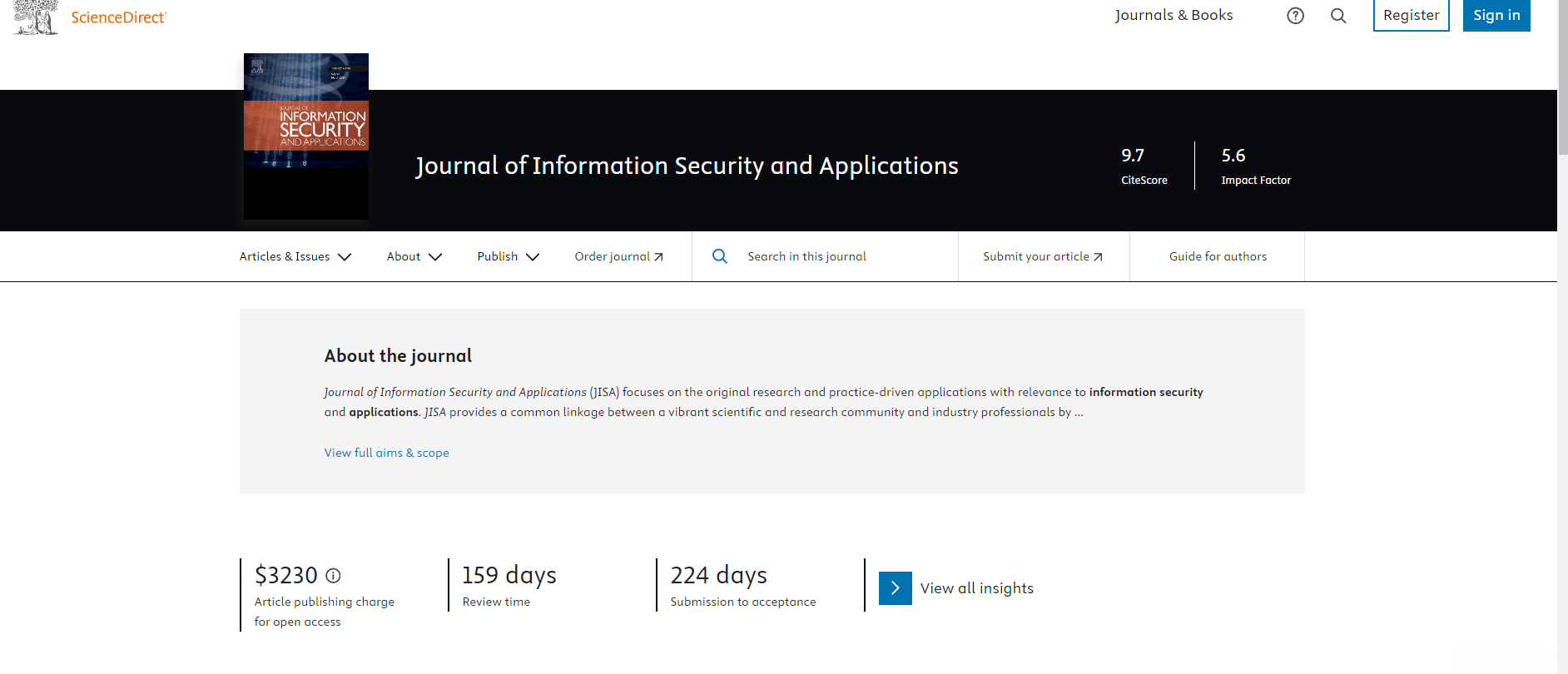The height and width of the screenshot is (674, 1568).
Task: Click the Elsevier tree logo icon
Action: [x=36, y=17]
